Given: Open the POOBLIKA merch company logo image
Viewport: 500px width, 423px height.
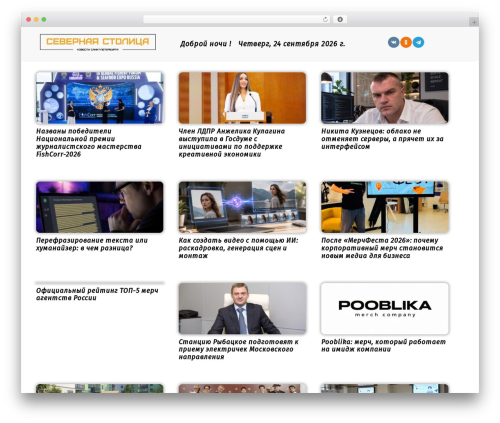Looking at the screenshot, I should click(385, 308).
